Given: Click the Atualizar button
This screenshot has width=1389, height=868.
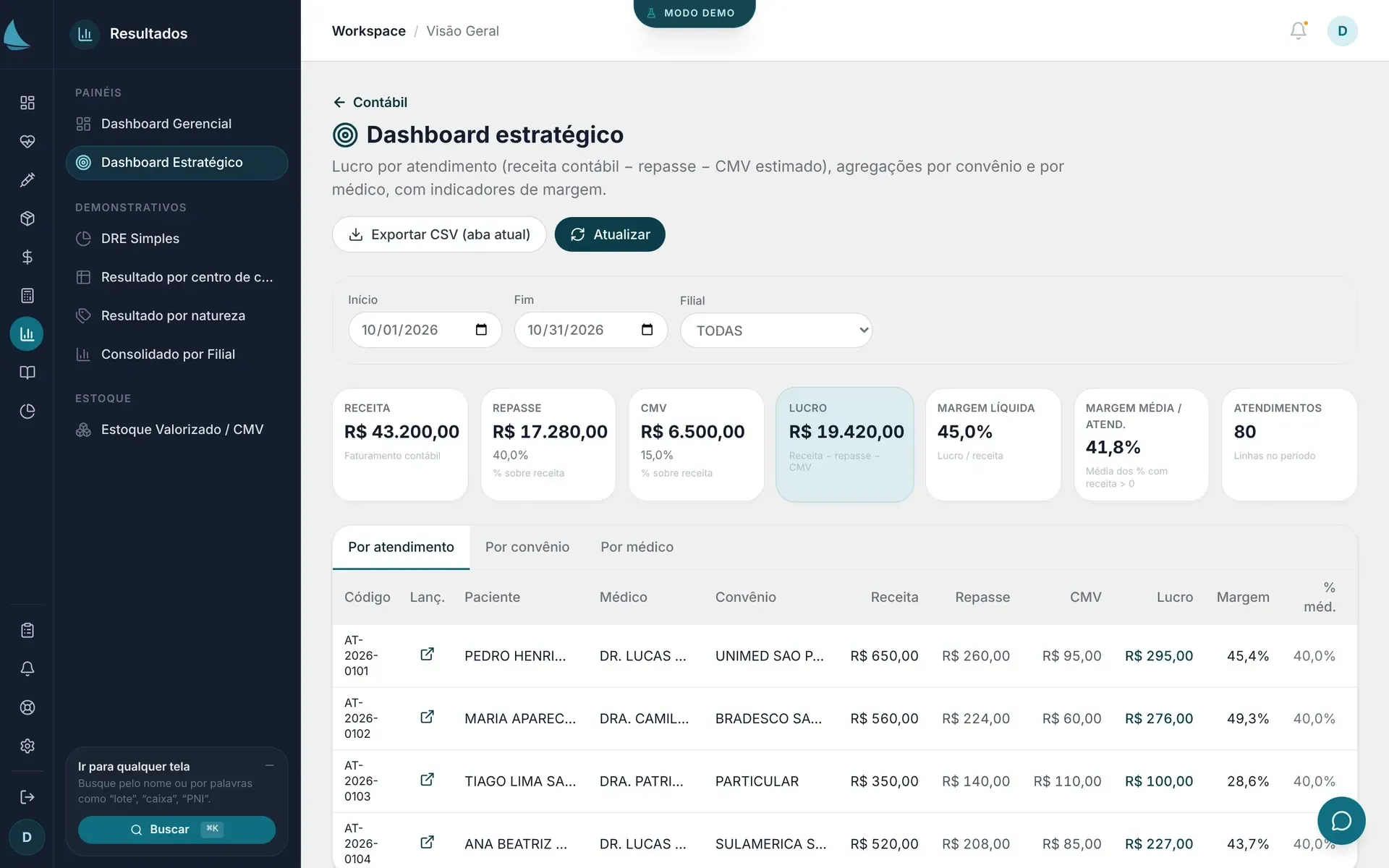Looking at the screenshot, I should tap(610, 234).
